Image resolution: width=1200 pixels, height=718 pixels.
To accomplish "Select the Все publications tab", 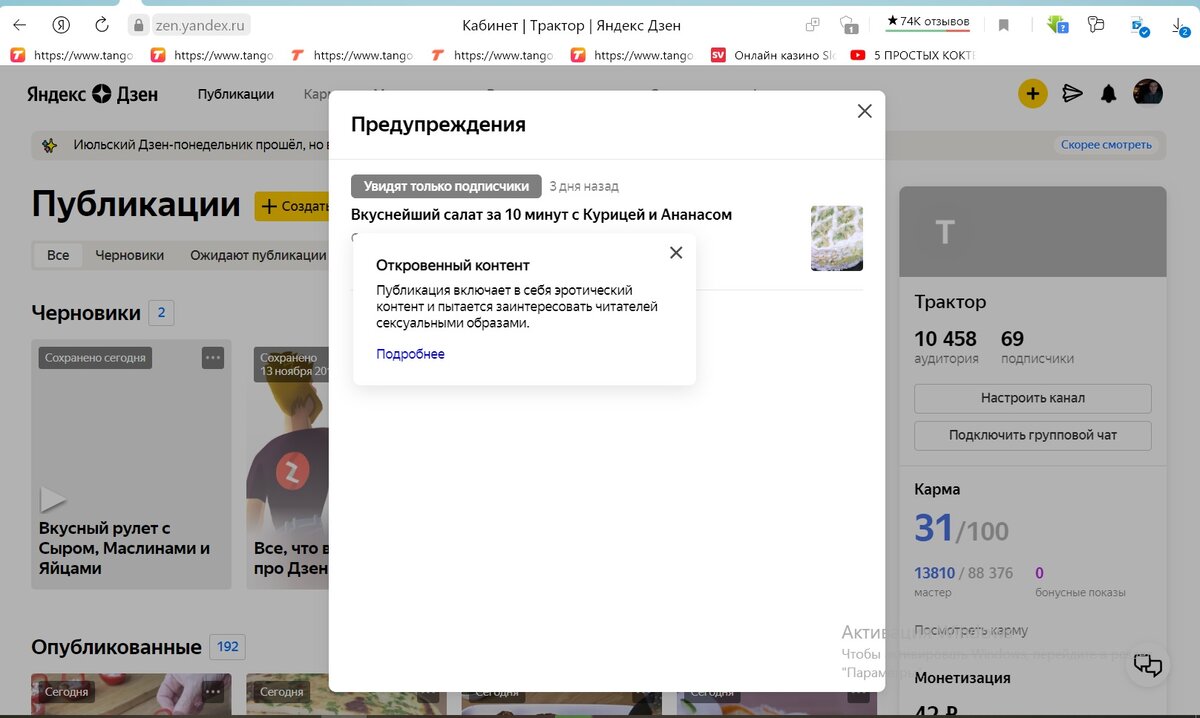I will point(58,255).
